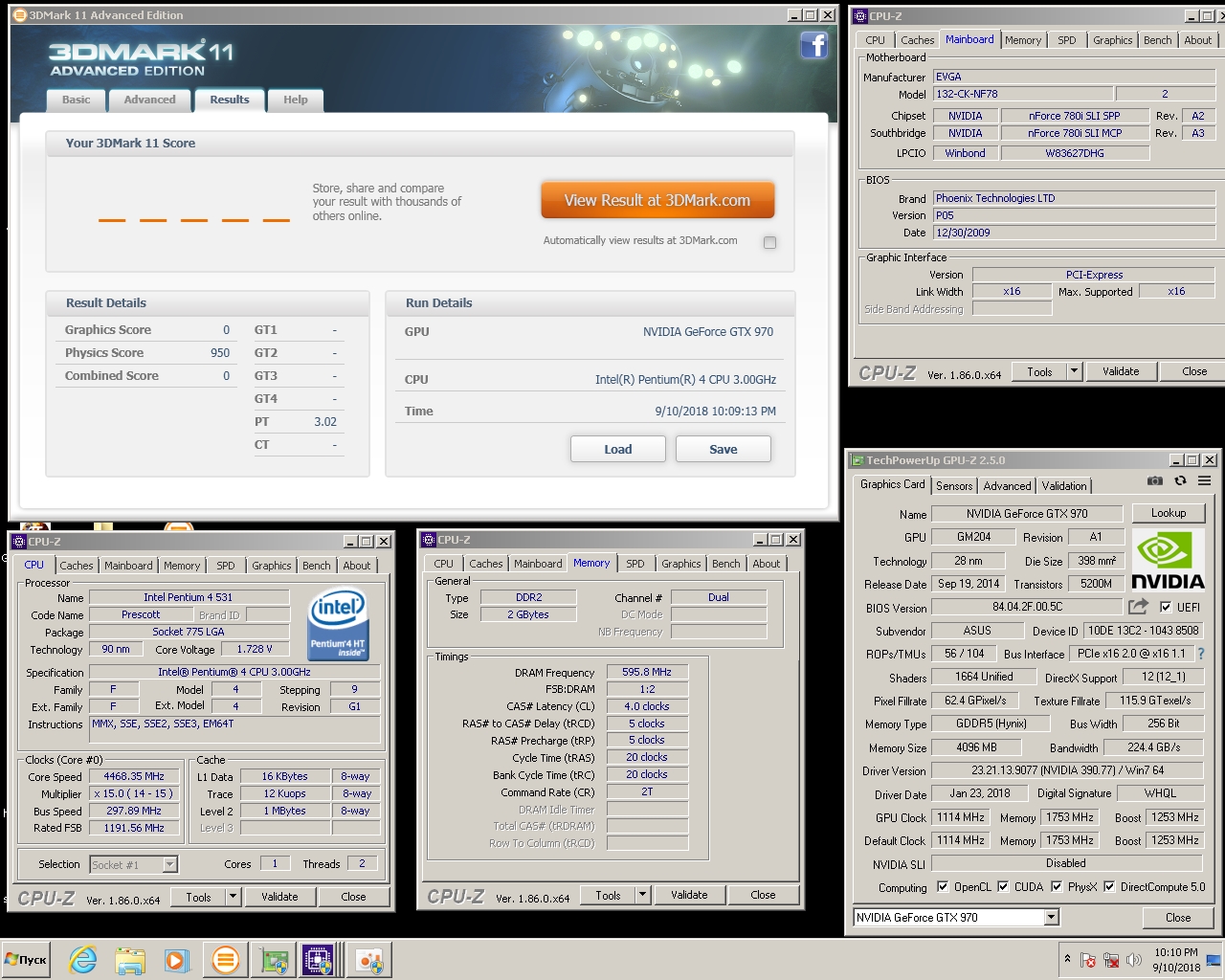
Task: Open the Advanced tab in GPU-Z
Action: tap(1008, 486)
